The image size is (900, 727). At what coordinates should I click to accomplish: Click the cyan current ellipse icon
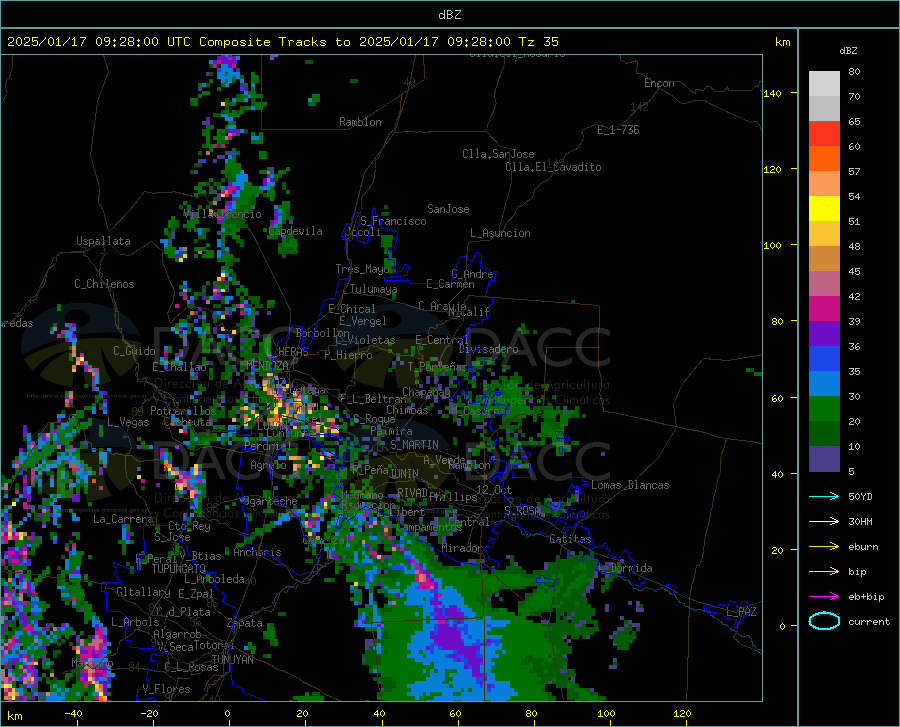pyautogui.click(x=824, y=621)
